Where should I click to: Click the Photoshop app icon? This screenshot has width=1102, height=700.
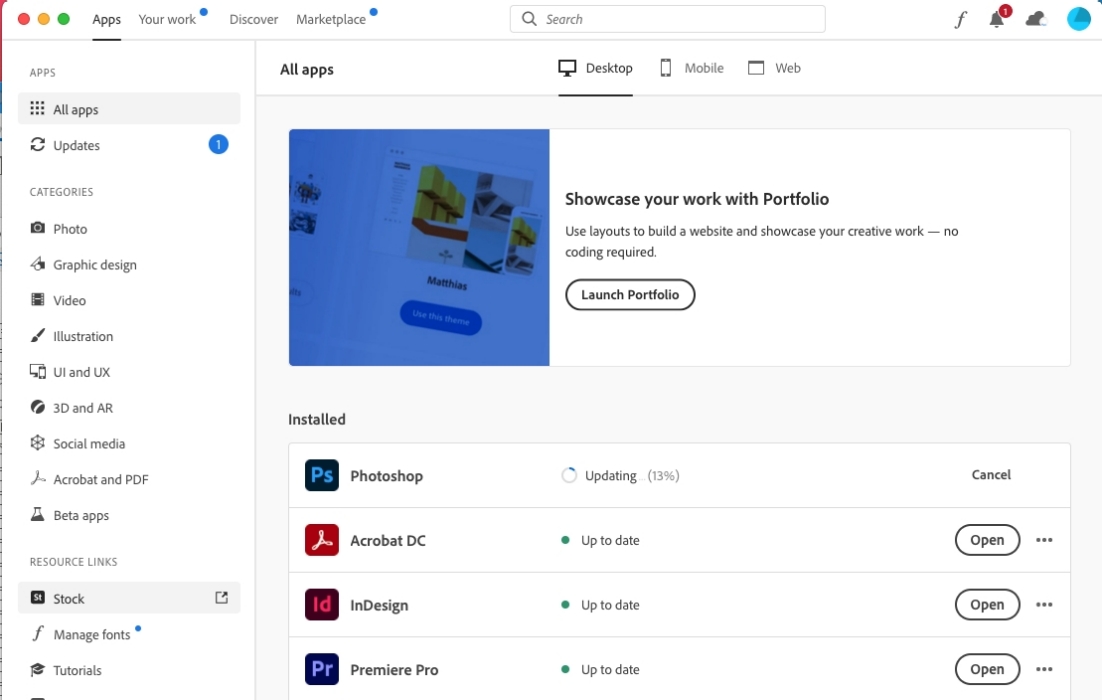coord(322,475)
